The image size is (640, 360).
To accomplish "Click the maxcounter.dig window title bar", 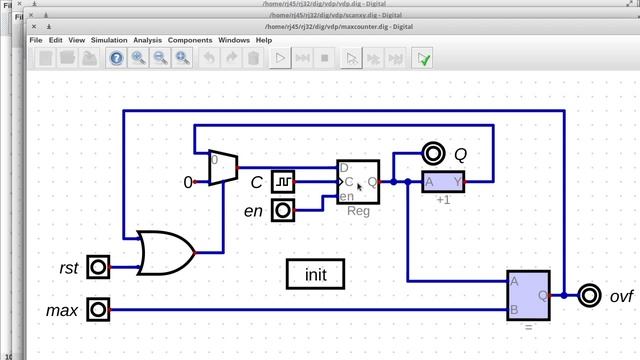I will 339,27.
